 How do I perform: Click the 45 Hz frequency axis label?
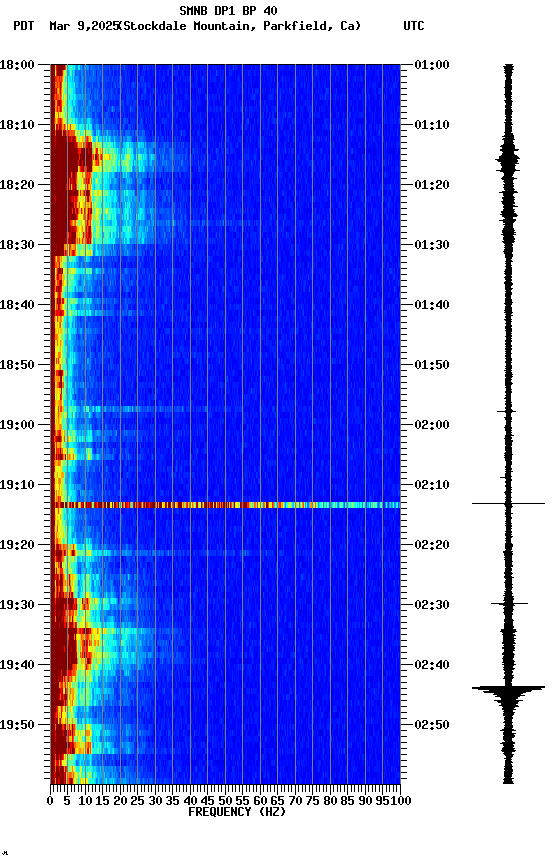click(208, 801)
